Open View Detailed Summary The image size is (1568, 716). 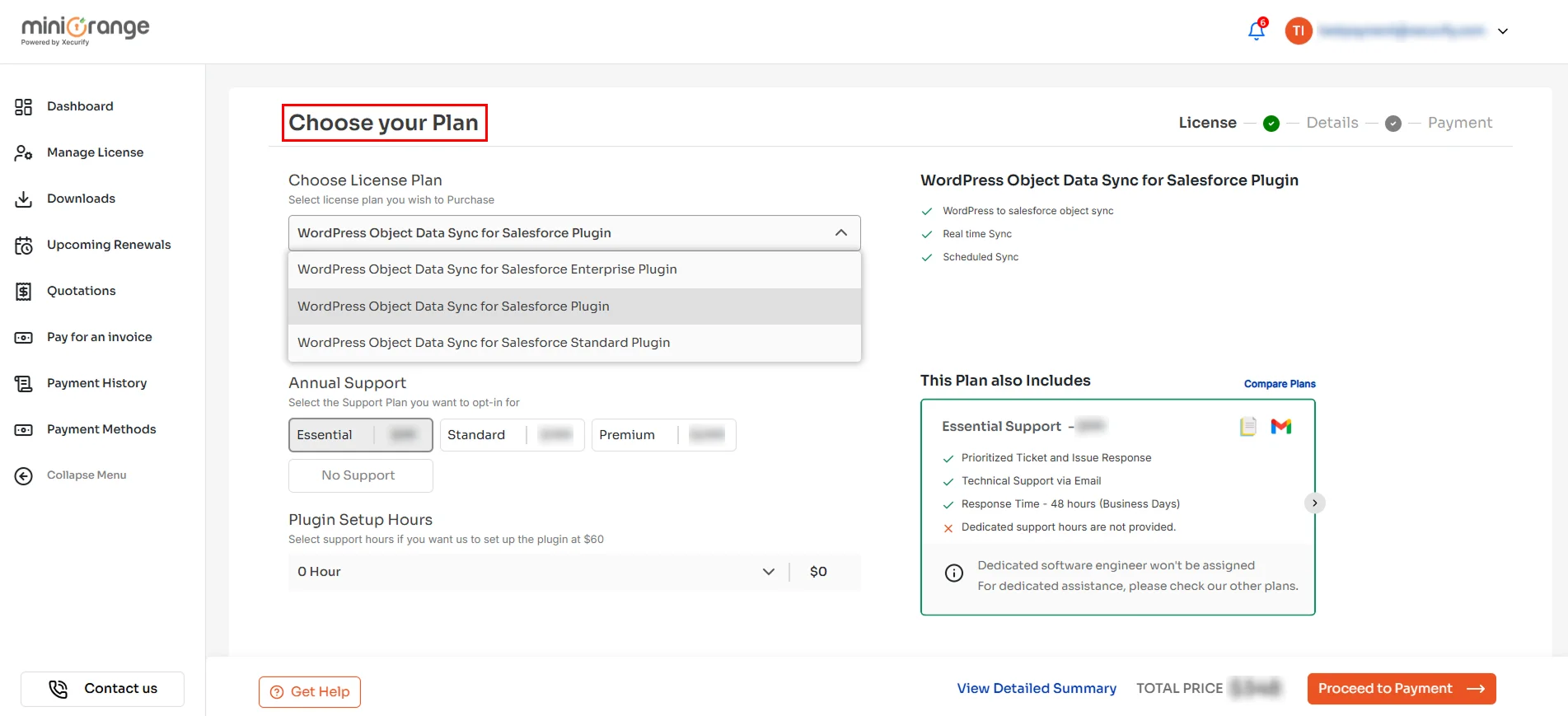(1037, 689)
